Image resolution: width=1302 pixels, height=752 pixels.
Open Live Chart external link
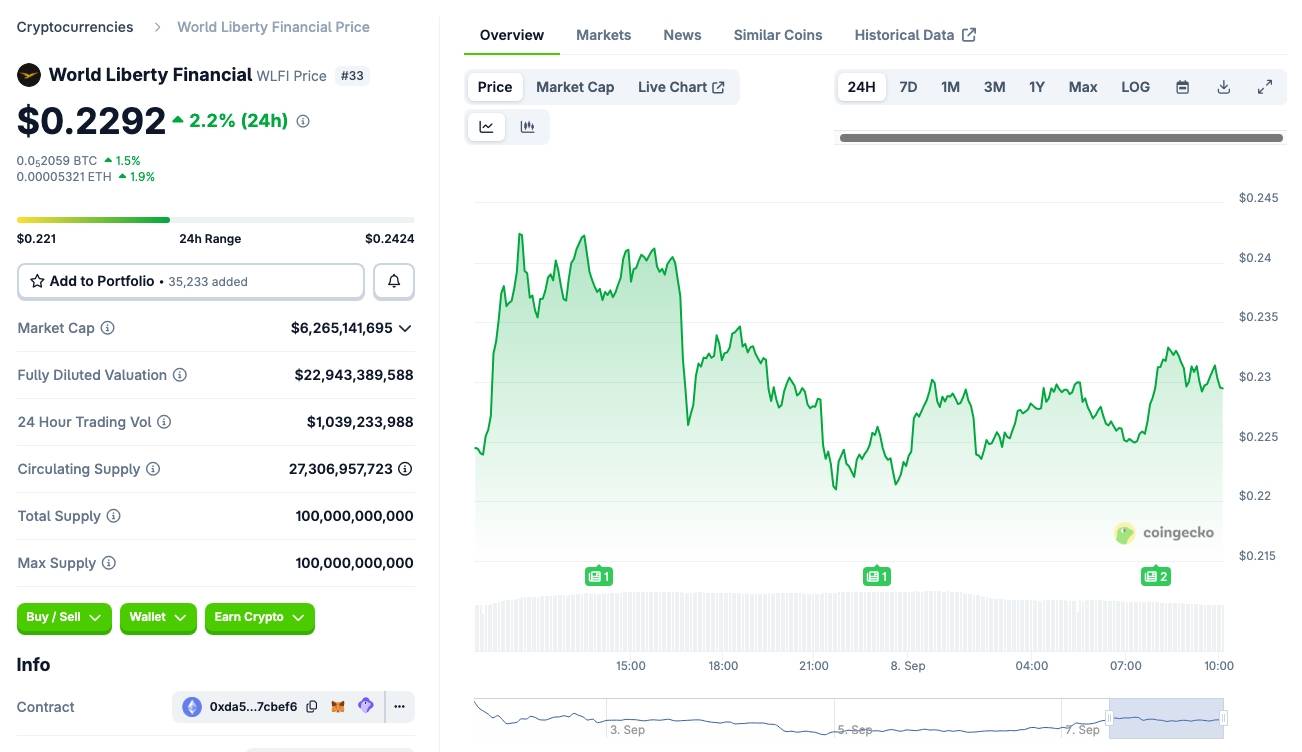(x=681, y=87)
